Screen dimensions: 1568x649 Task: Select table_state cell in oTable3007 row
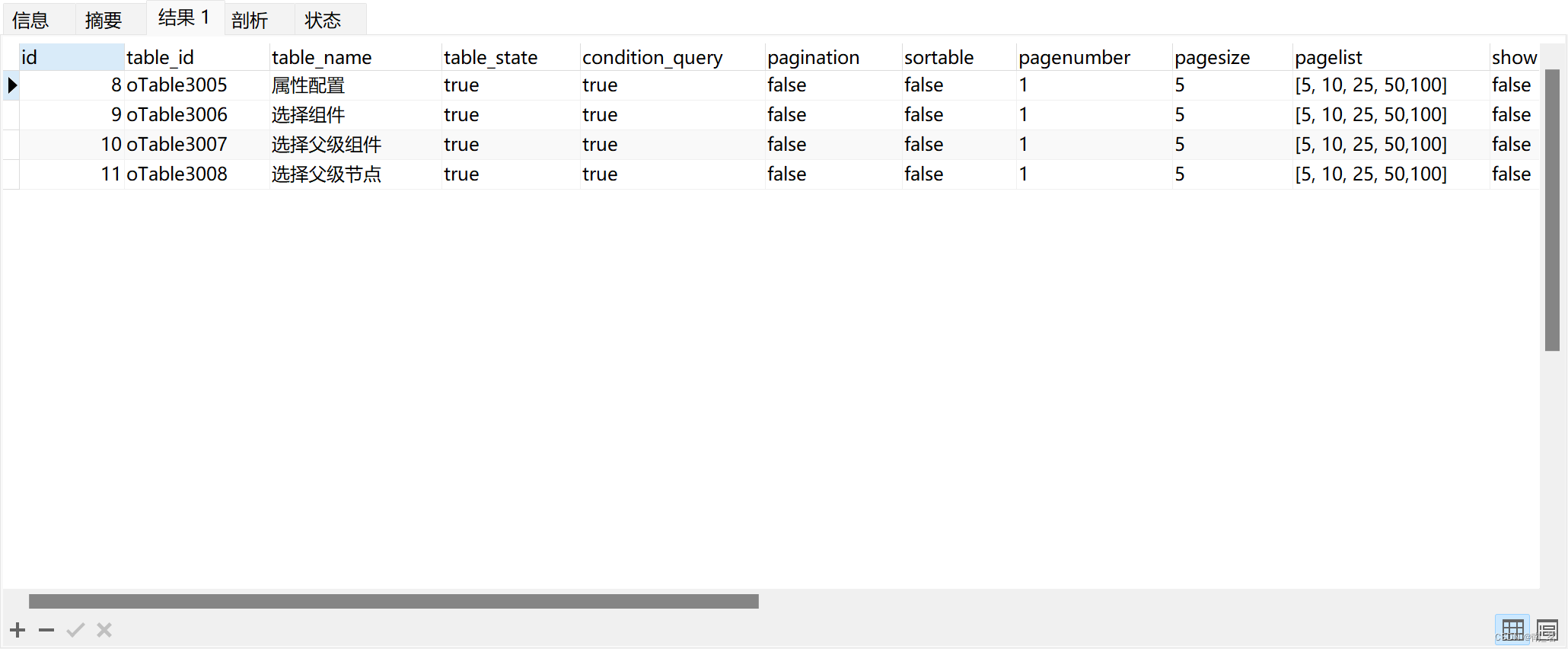point(511,144)
